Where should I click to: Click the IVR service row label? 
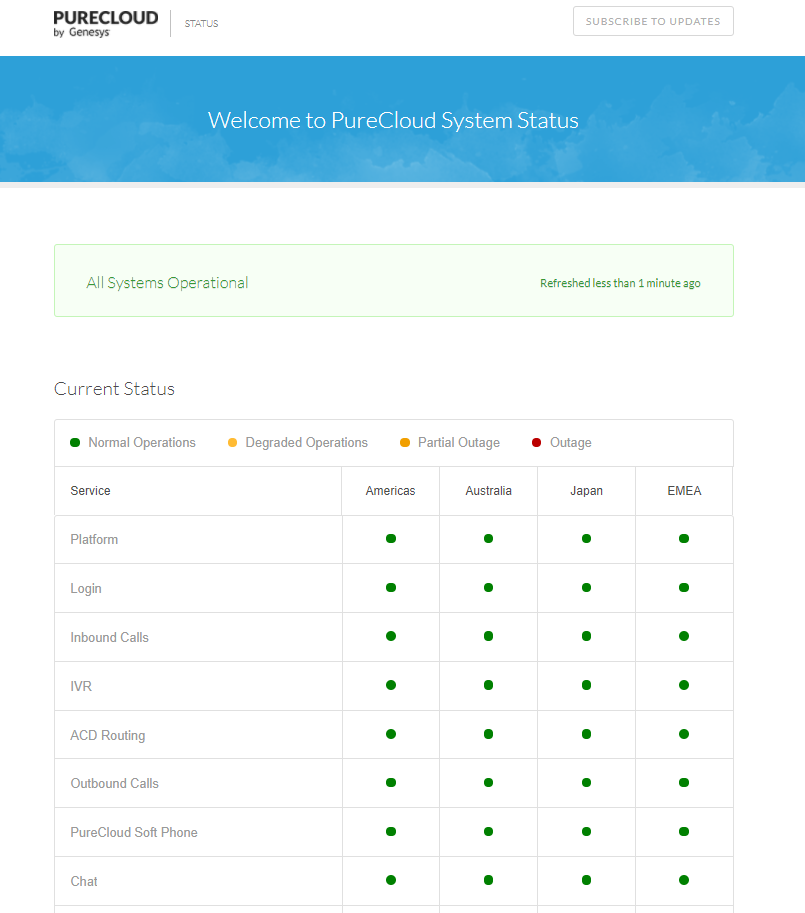point(81,686)
